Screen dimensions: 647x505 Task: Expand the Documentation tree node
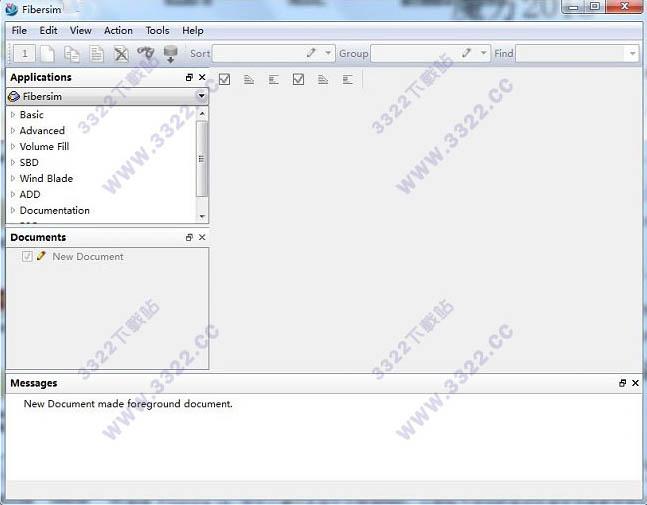(13, 210)
